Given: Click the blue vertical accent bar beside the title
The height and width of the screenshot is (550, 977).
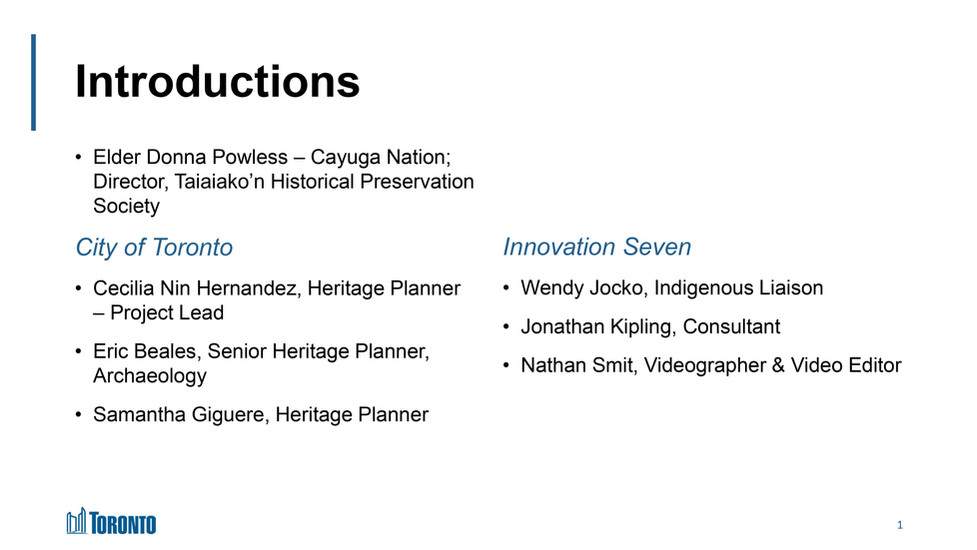Looking at the screenshot, I should (34, 82).
